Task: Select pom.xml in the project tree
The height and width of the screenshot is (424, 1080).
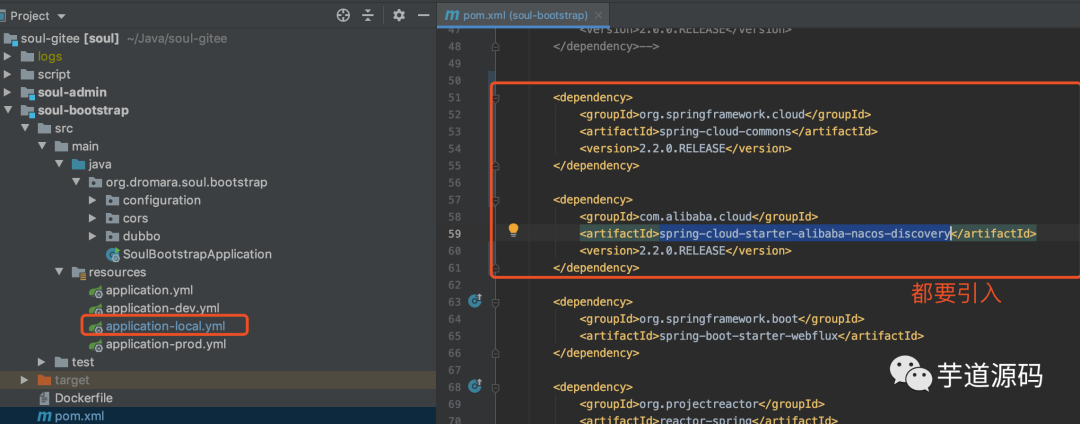Action: 79,416
